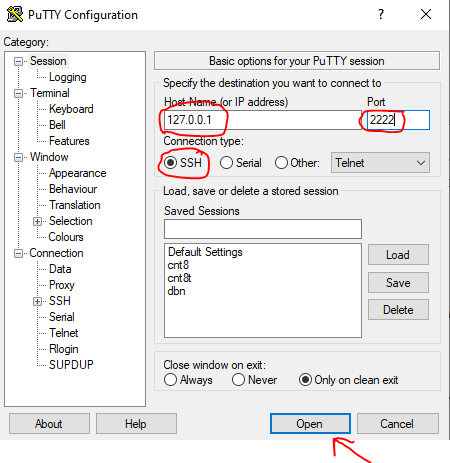Click the Load session button
450x463 pixels.
pos(398,255)
